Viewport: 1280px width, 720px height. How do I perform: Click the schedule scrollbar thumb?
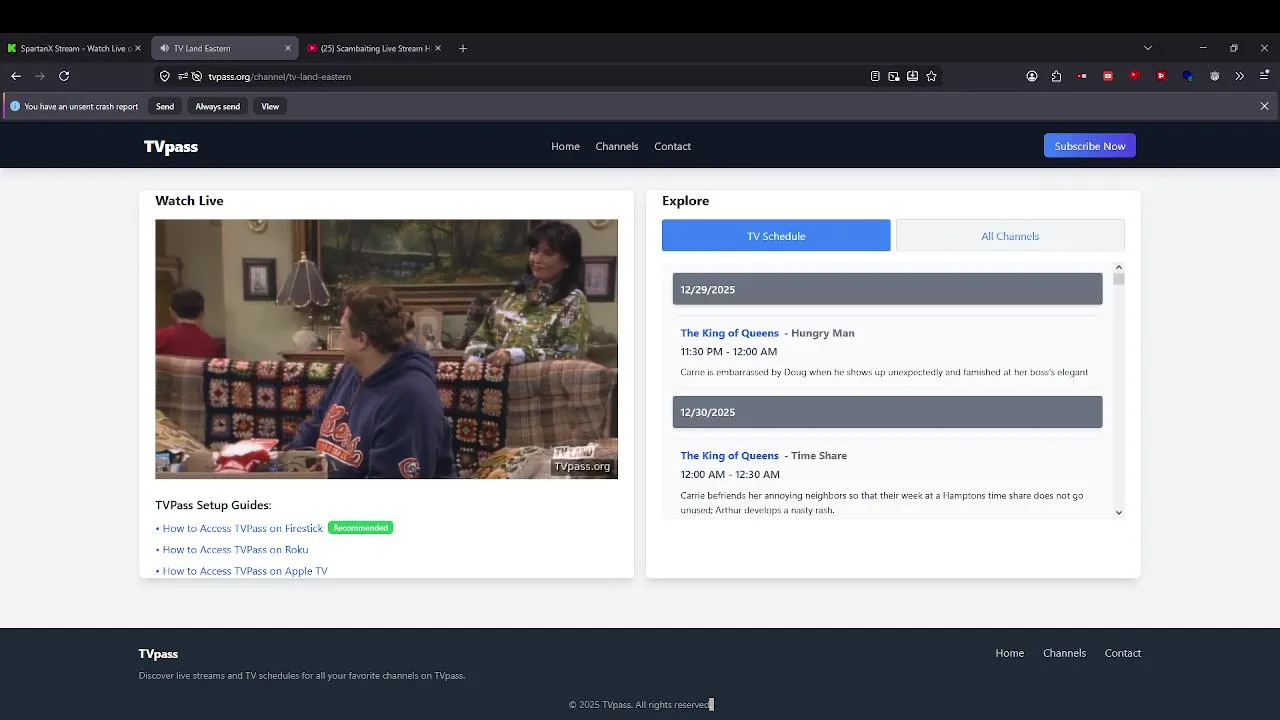pos(1118,279)
